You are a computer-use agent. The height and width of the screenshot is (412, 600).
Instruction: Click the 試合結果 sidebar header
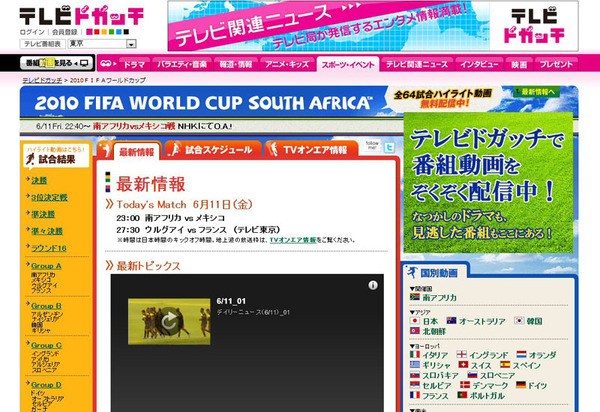(x=56, y=156)
